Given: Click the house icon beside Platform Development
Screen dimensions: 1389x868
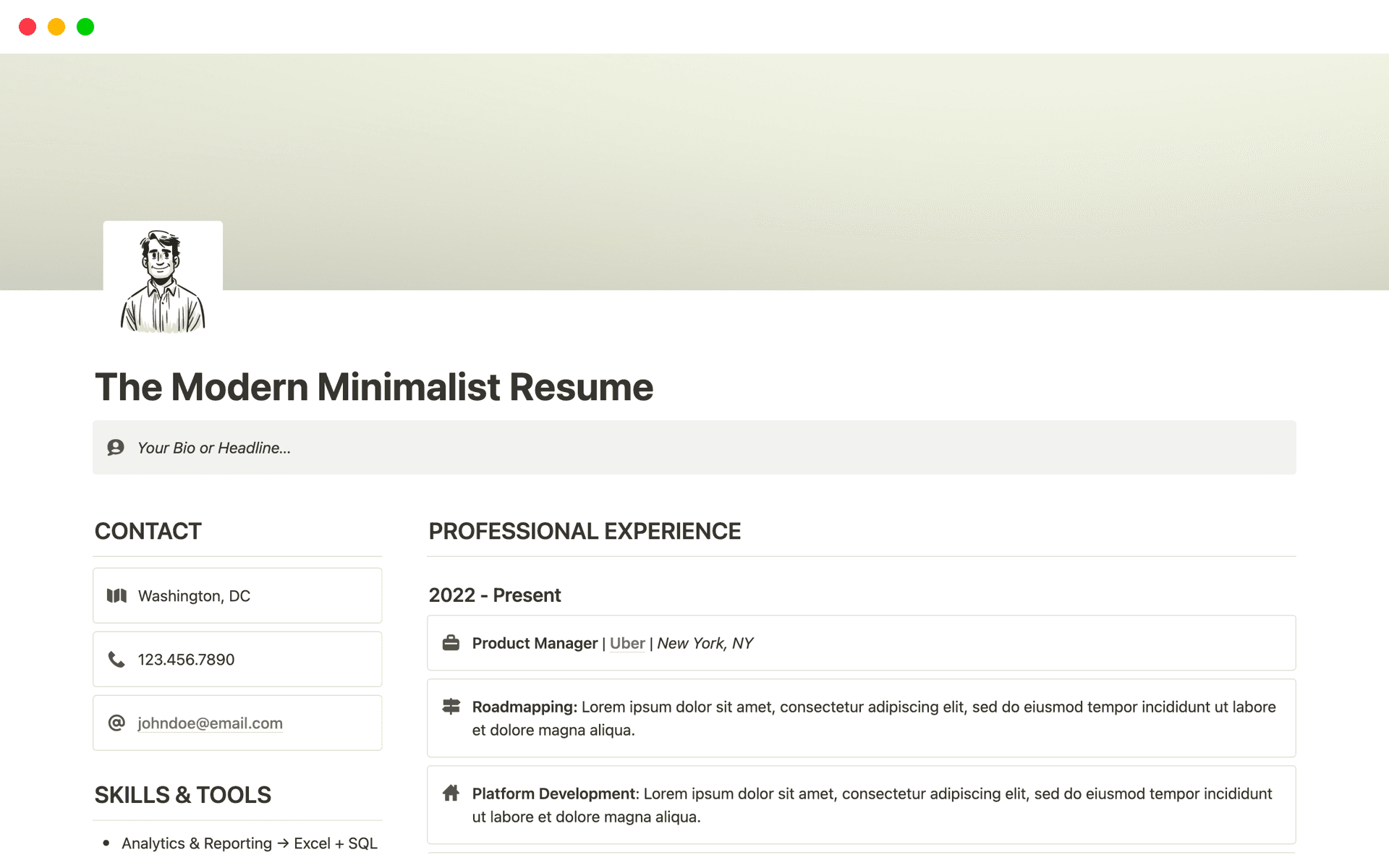Looking at the screenshot, I should point(451,793).
